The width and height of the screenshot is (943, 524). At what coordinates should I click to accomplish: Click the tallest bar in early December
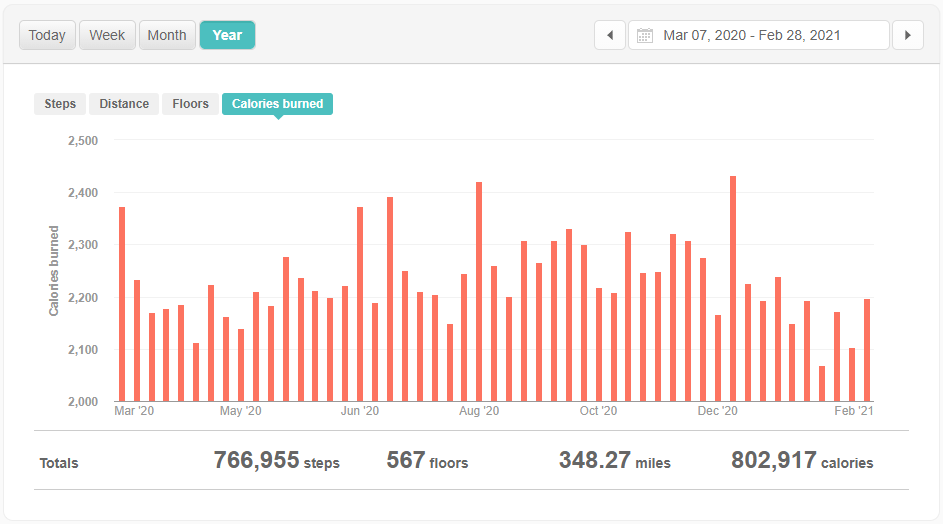click(x=733, y=290)
